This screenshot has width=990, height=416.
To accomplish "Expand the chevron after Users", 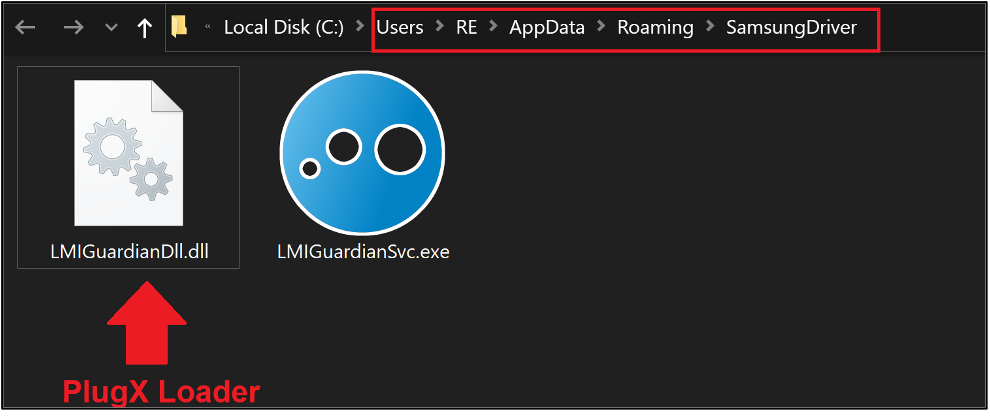I will click(x=439, y=28).
